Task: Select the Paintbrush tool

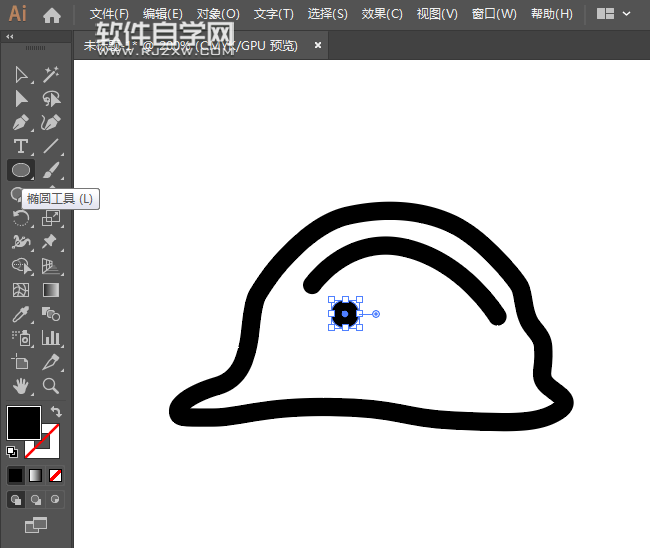Action: coord(51,170)
